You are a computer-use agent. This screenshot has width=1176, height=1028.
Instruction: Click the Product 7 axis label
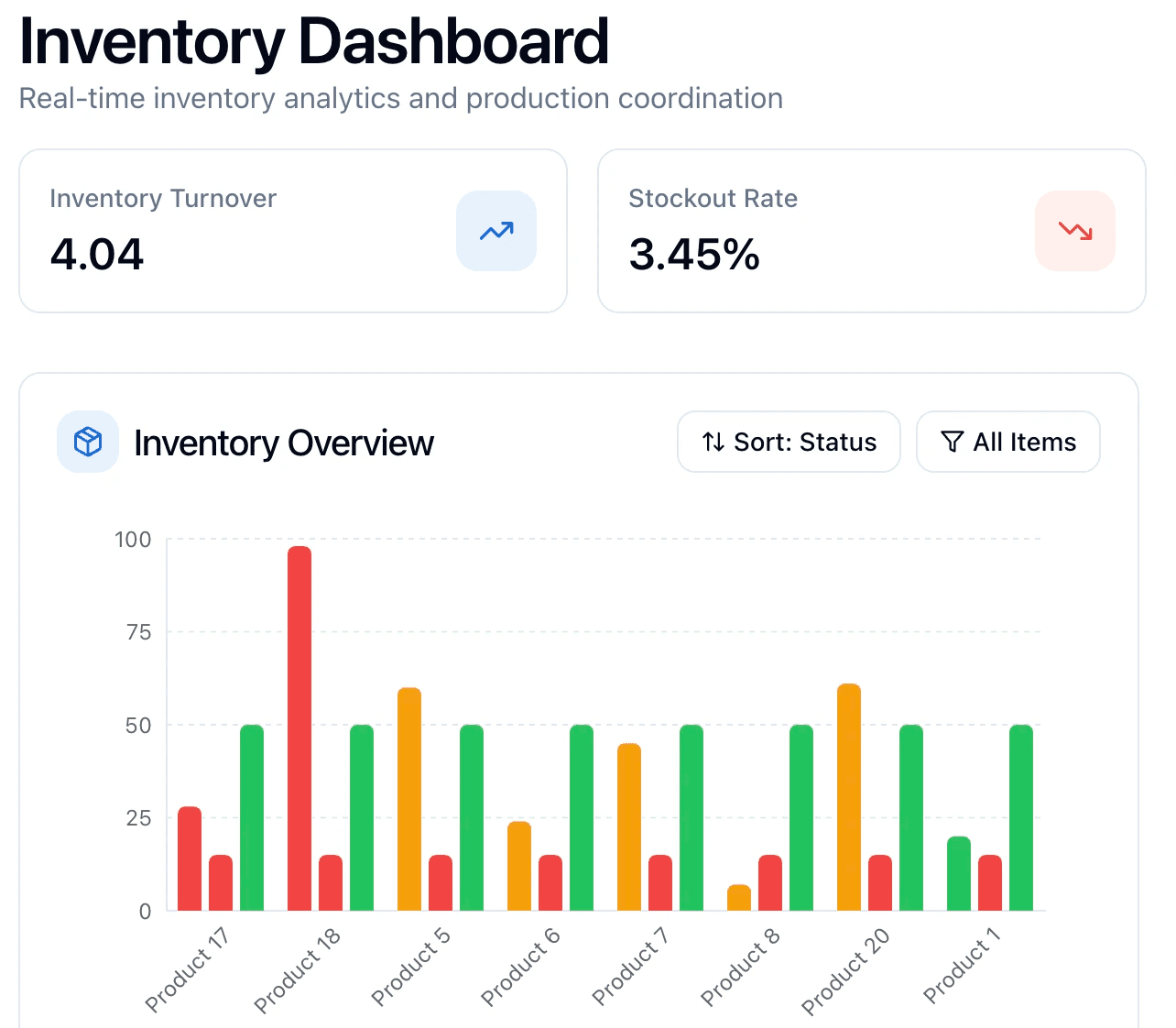[630, 966]
